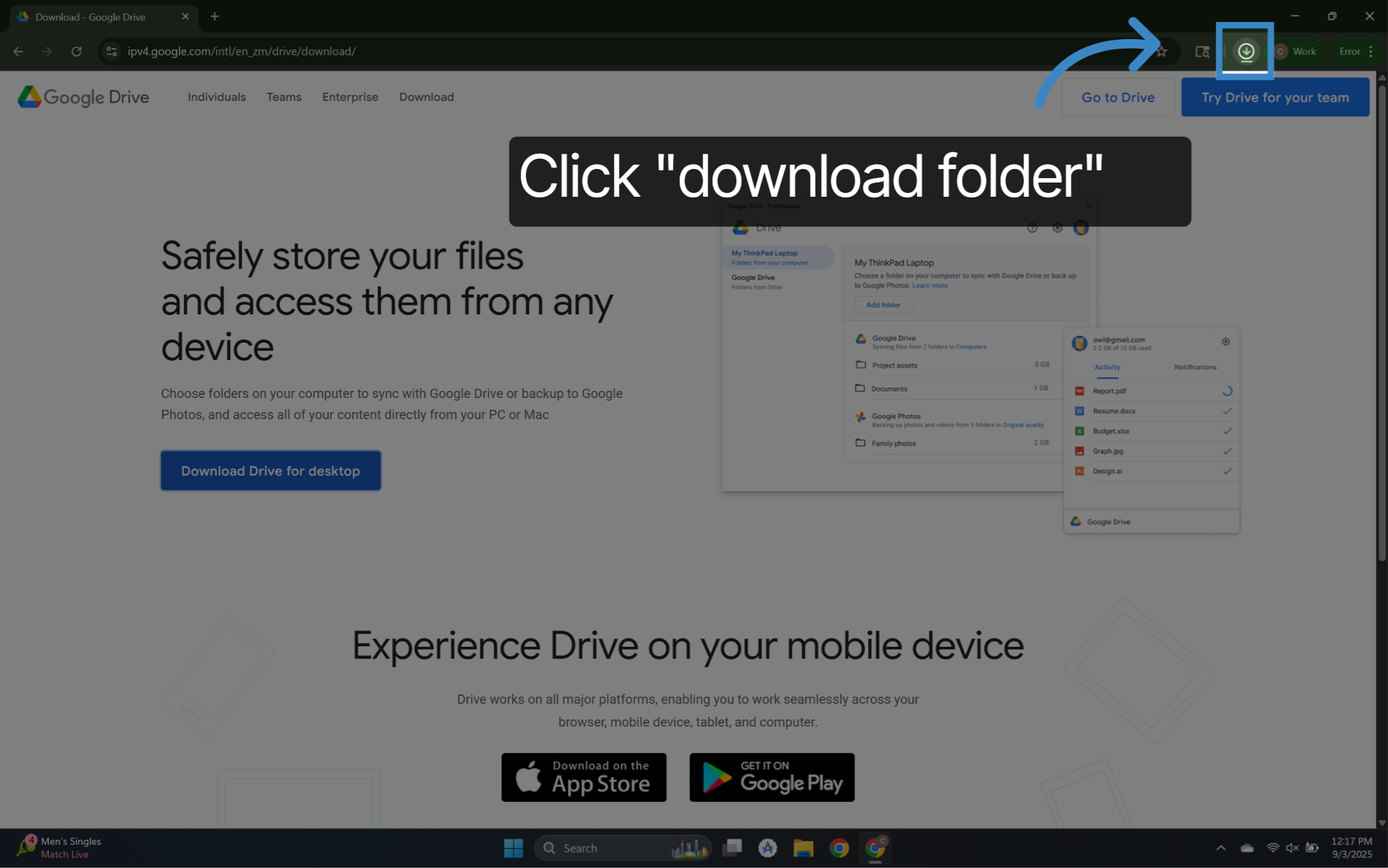Click the address bar URL
This screenshot has width=1388, height=868.
242,51
